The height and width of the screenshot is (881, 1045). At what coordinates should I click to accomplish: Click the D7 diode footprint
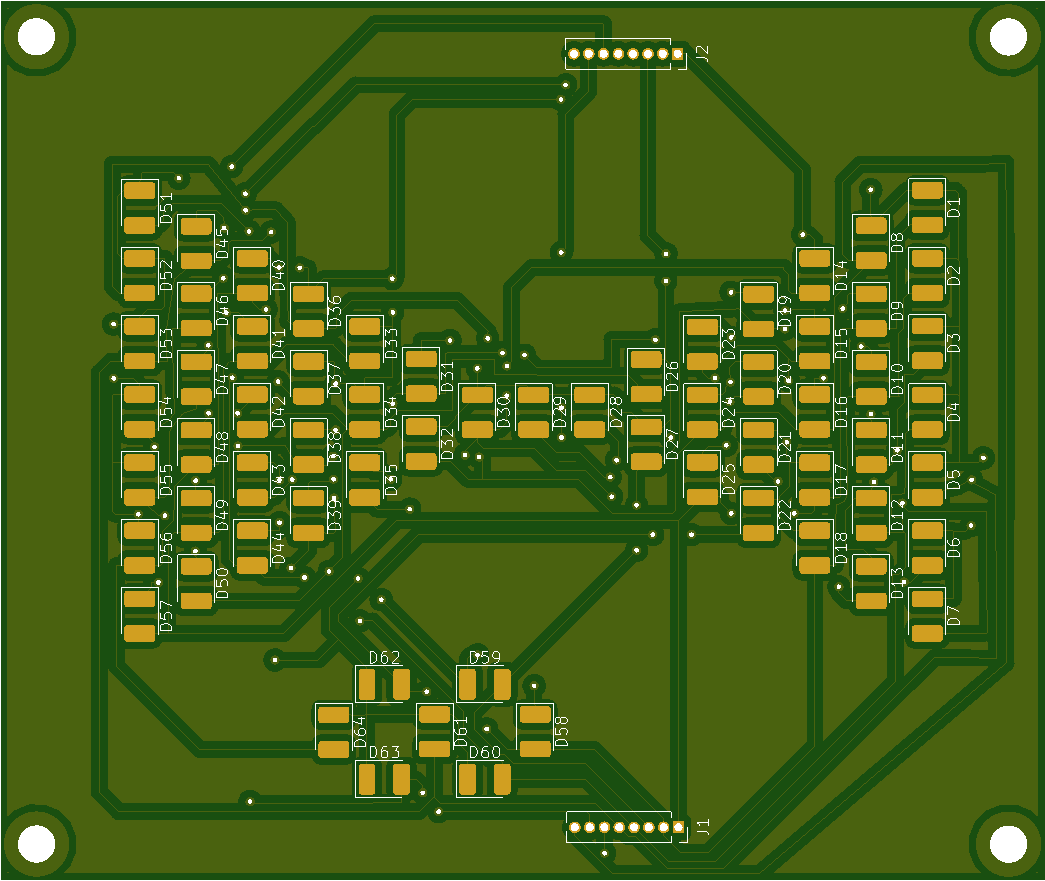click(927, 615)
